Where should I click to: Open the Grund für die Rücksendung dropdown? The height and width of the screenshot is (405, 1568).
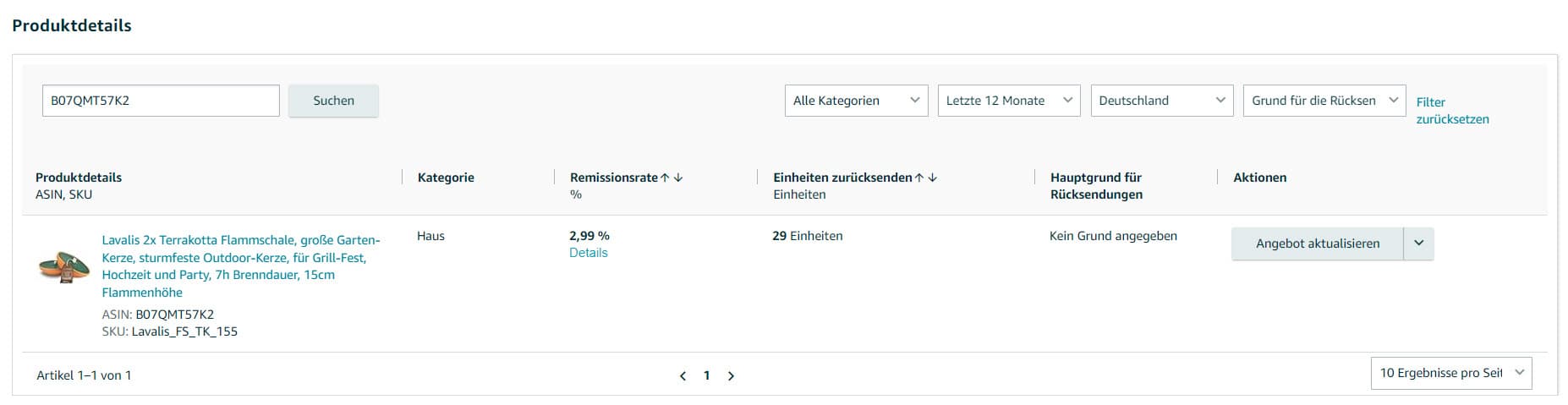click(x=1324, y=101)
